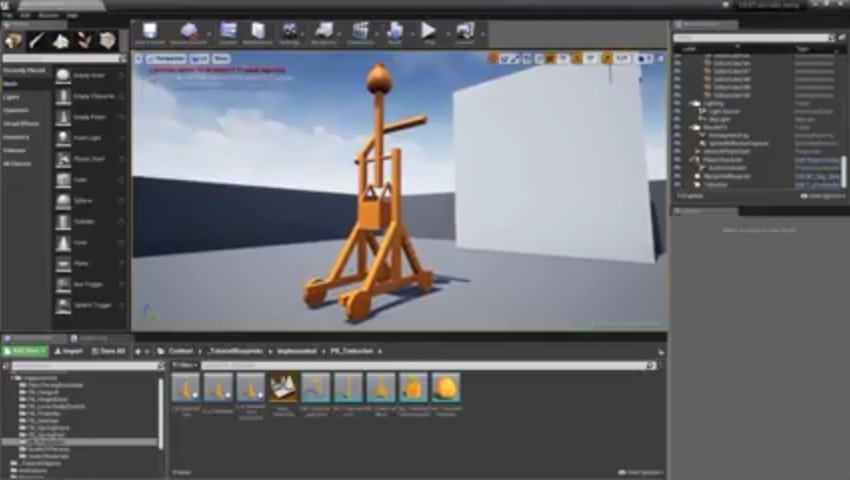850x480 pixels.
Task: Select the orange sphere asset thumbnail
Action: click(446, 388)
